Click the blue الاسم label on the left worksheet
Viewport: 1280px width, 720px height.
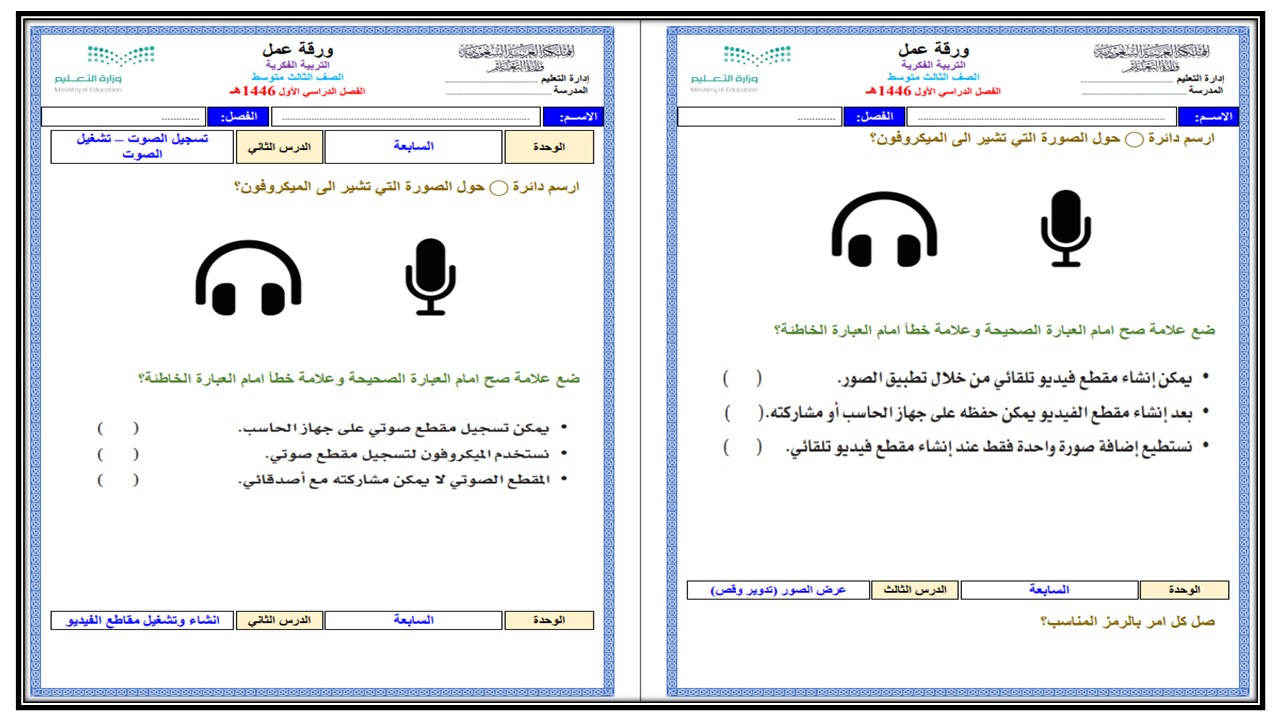coord(572,117)
